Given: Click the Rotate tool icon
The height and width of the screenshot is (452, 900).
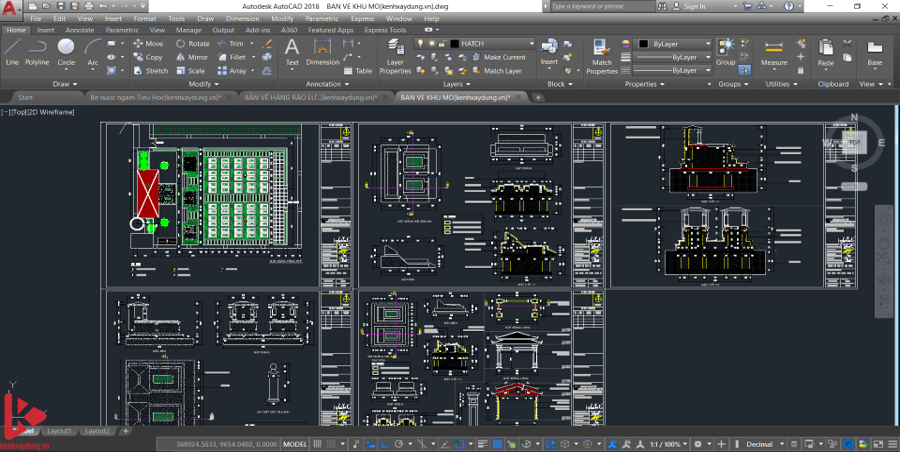Looking at the screenshot, I should [182, 44].
